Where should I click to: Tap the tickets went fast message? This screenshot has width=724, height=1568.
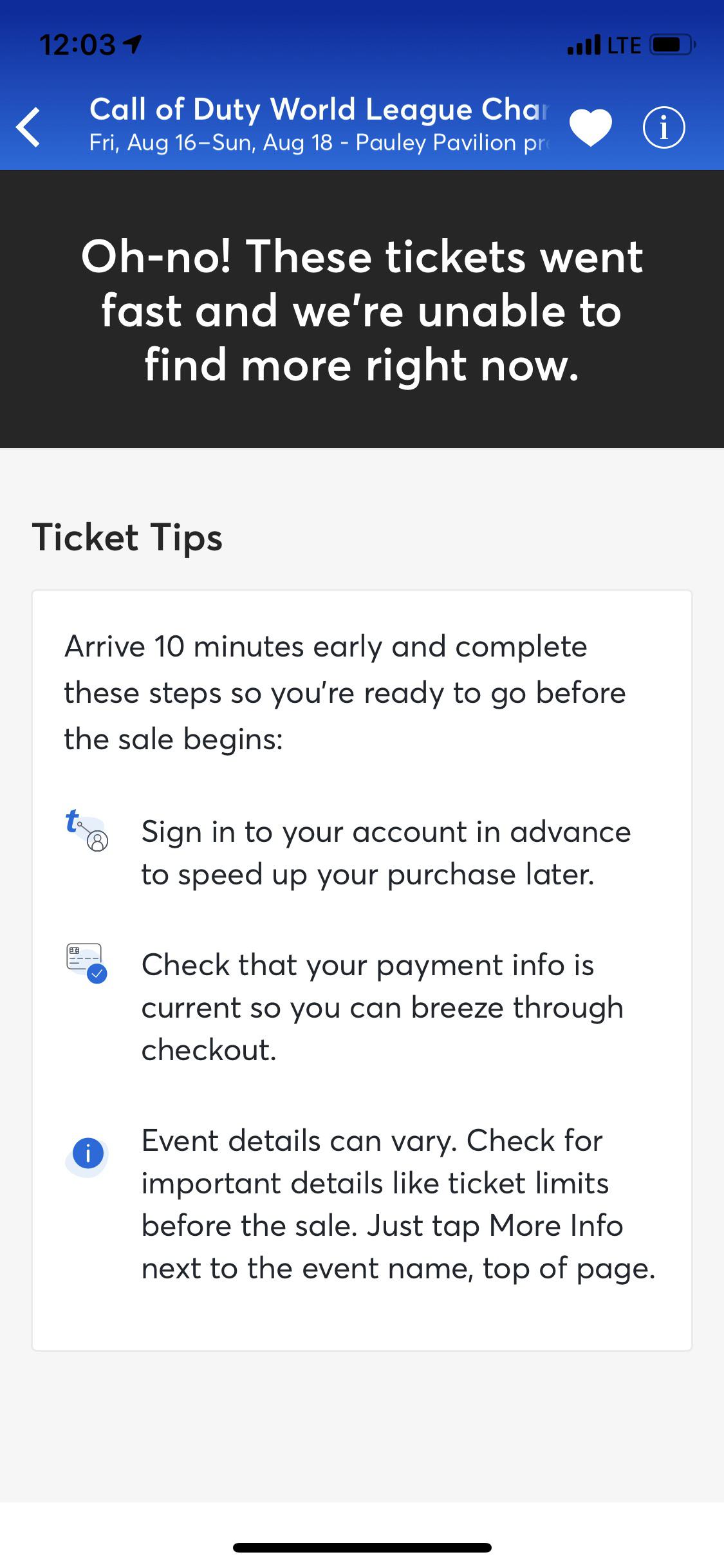click(x=362, y=308)
